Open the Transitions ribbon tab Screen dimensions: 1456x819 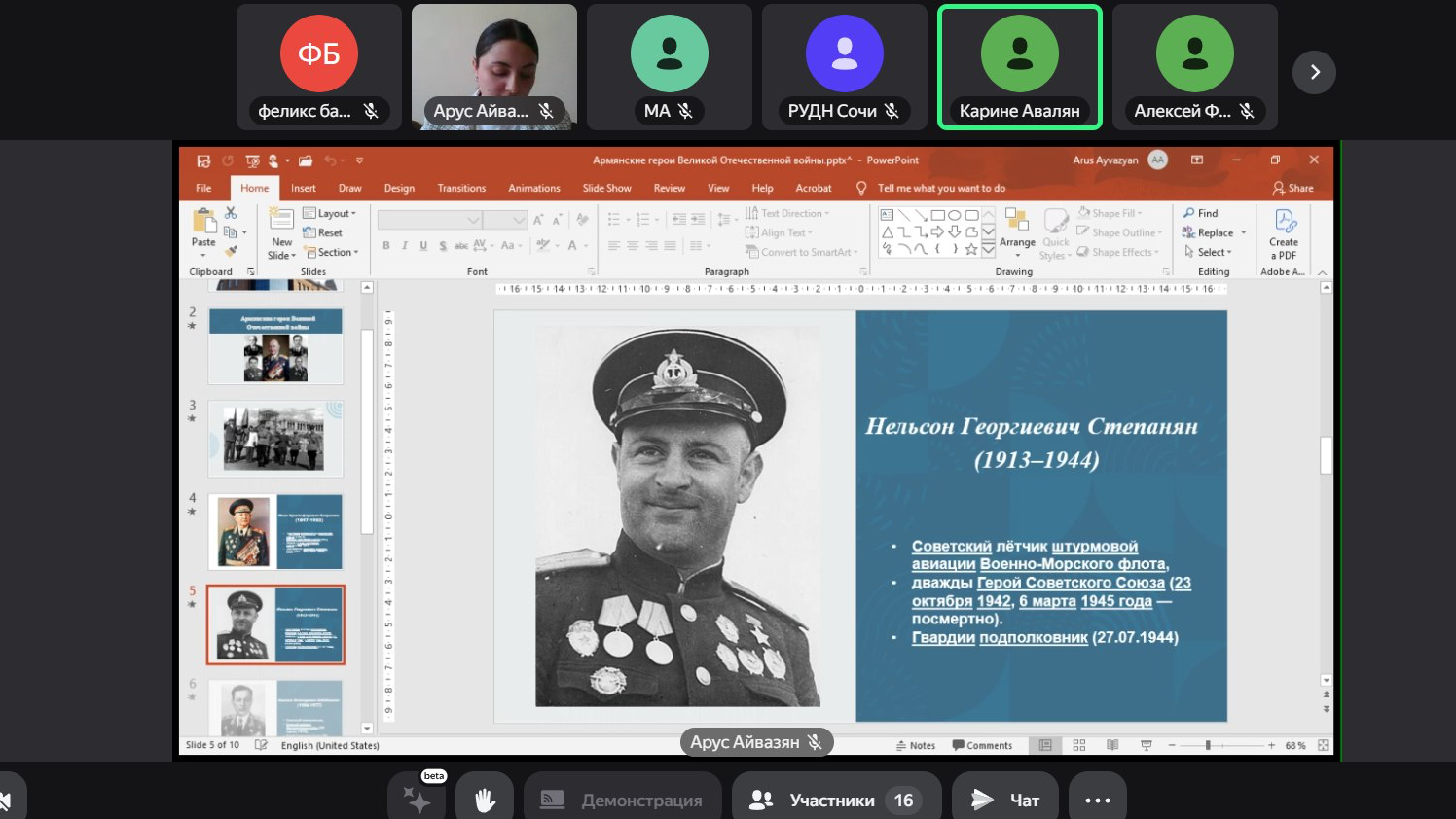point(461,188)
